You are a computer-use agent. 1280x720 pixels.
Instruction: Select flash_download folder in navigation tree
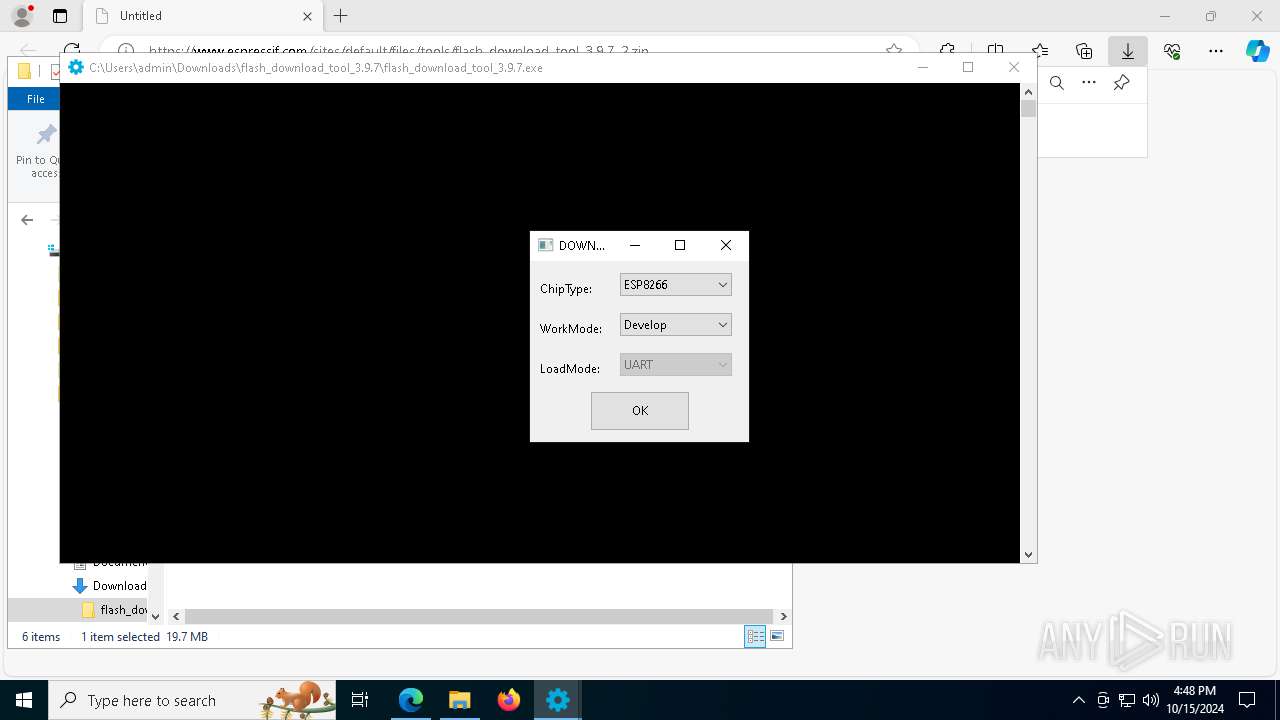[124, 610]
